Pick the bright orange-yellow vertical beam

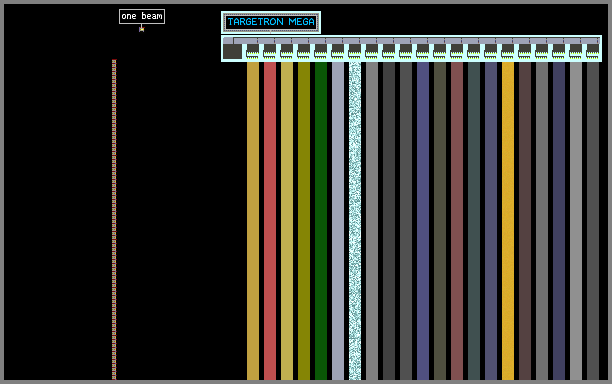(508, 221)
